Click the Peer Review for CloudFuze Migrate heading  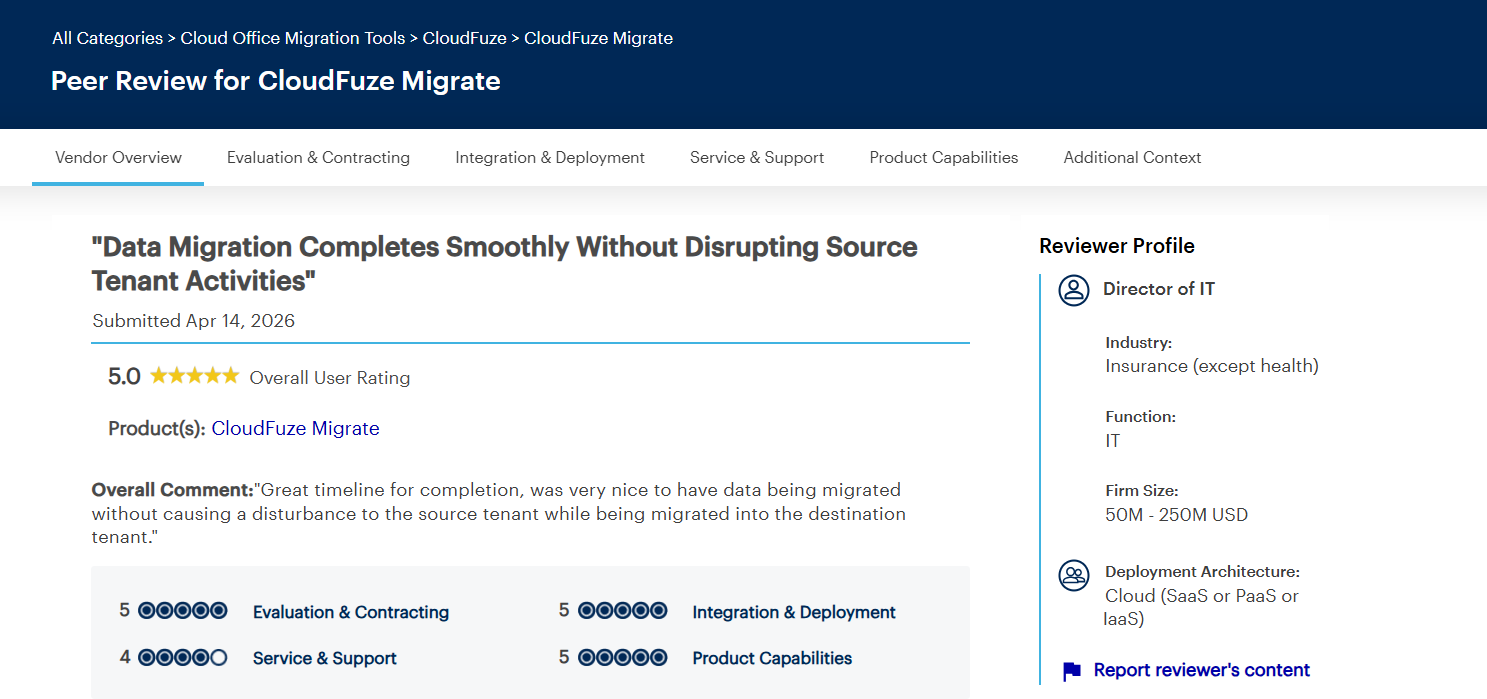(x=276, y=81)
